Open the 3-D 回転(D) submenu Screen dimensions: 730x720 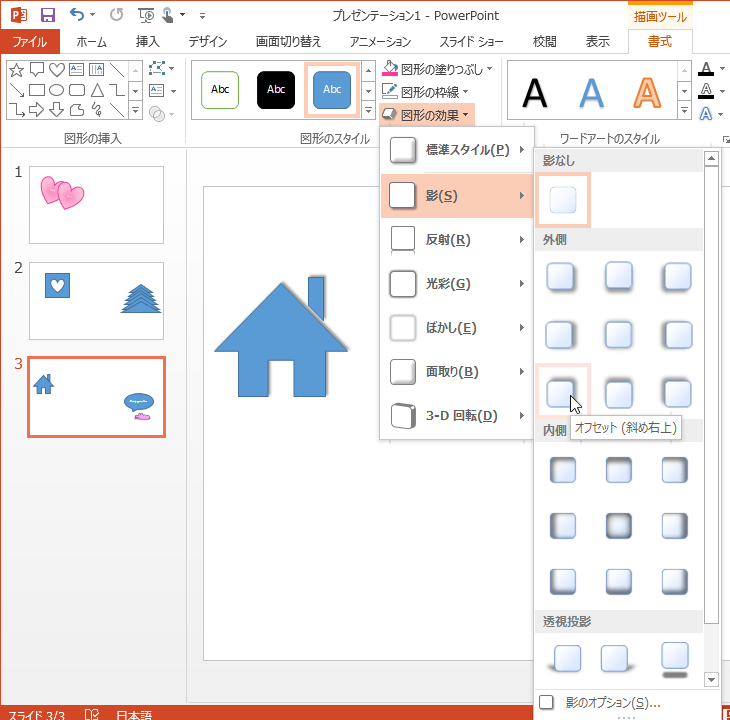(x=457, y=416)
